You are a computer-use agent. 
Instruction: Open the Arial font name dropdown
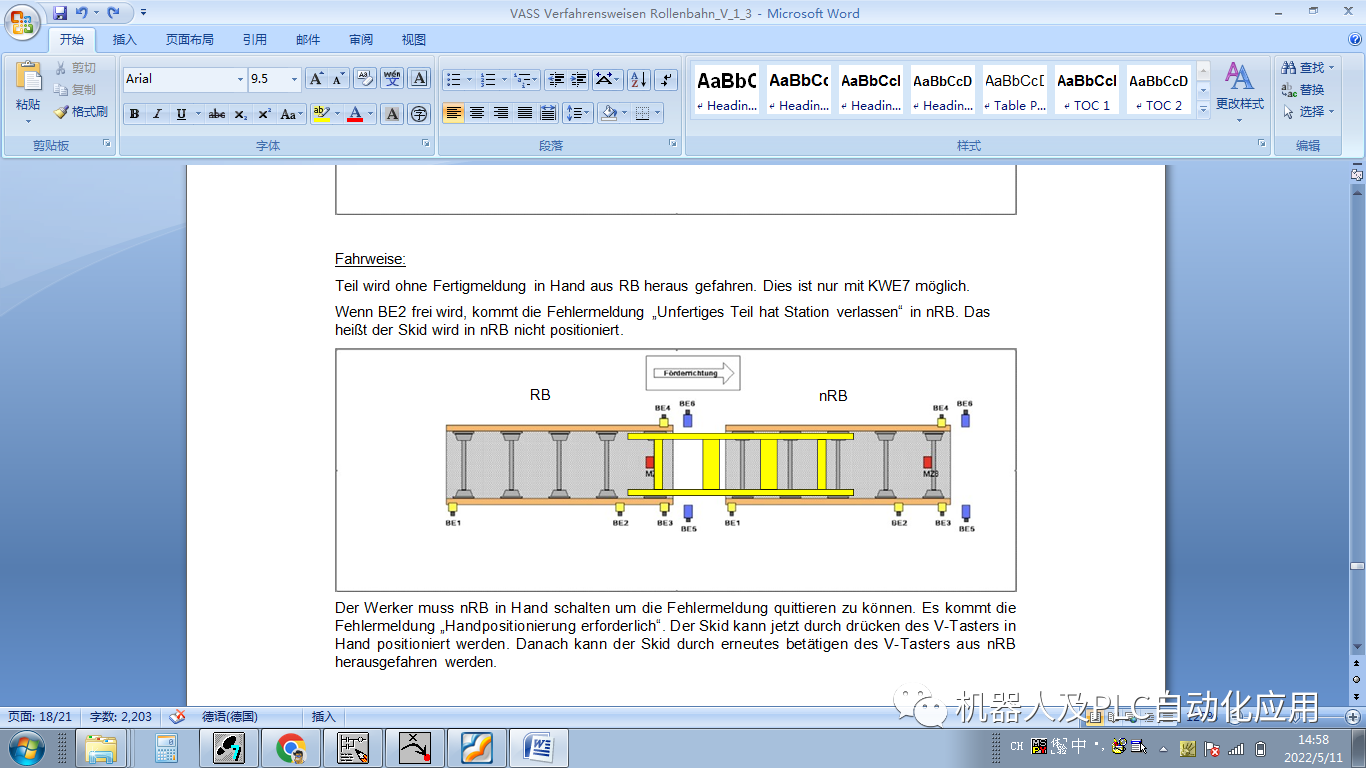[x=240, y=80]
